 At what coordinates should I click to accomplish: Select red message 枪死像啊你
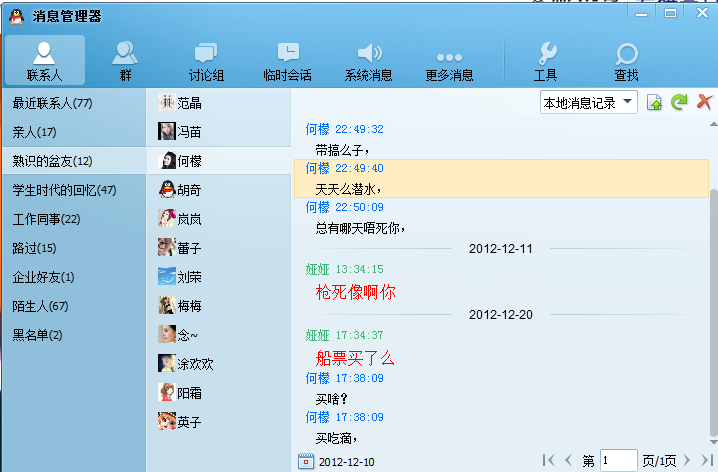coord(355,292)
